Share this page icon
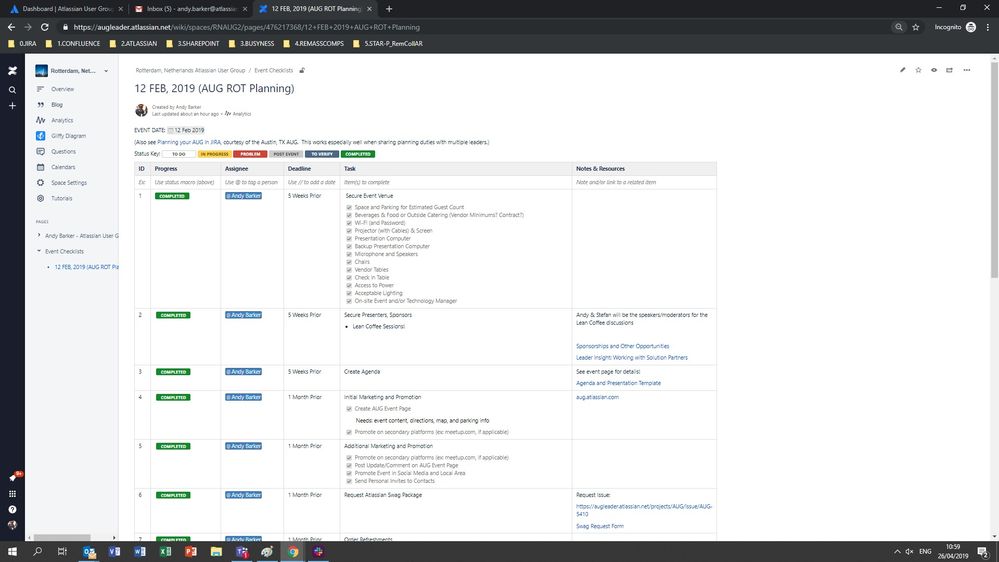999x562 pixels. click(949, 70)
